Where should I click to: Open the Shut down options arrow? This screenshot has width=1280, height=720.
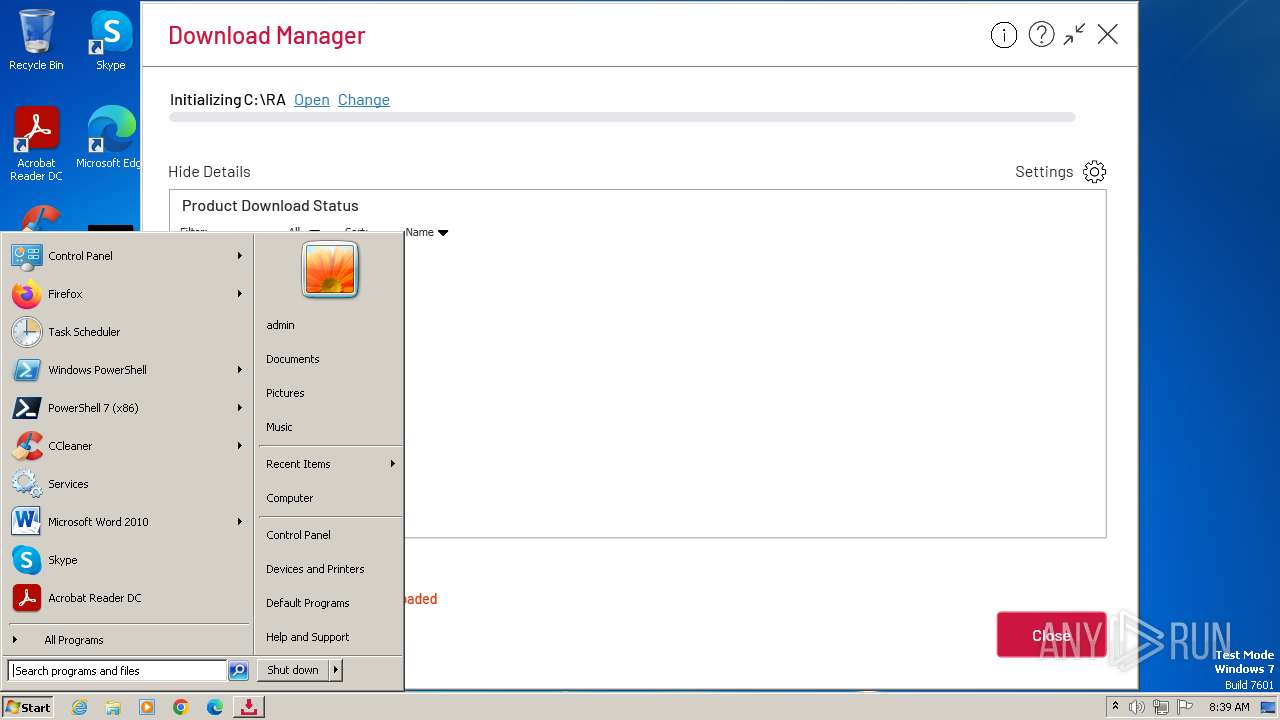pos(336,670)
